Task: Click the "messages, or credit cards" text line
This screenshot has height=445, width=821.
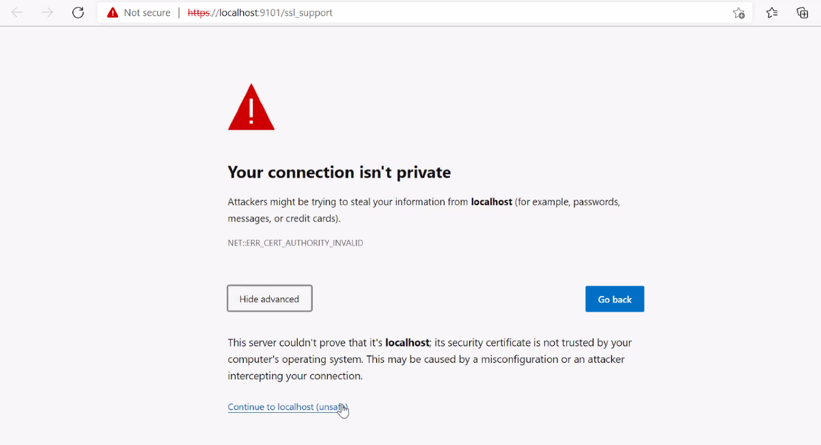Action: coord(284,218)
